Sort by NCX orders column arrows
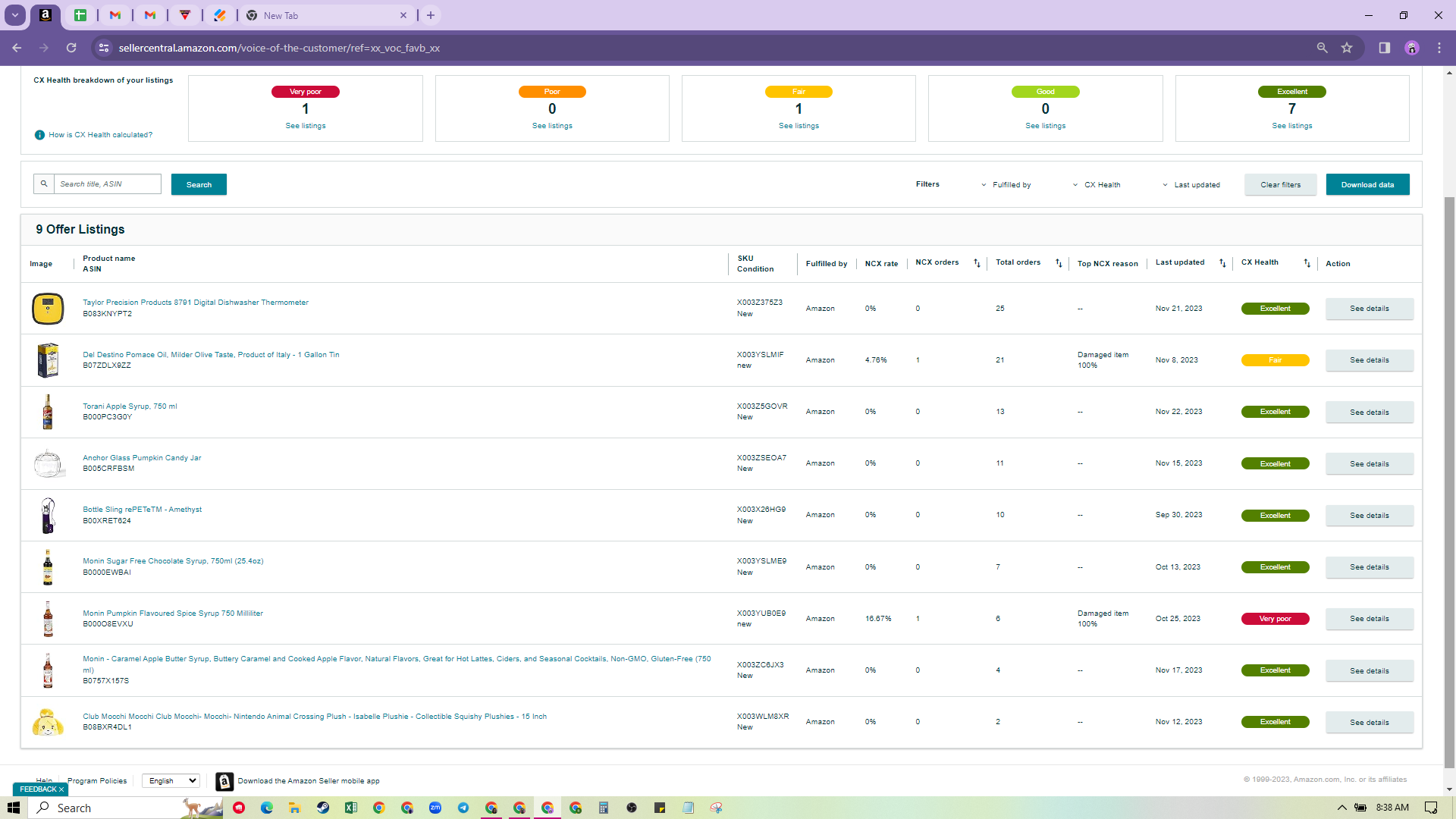Screen dimensions: 1456x819 pyautogui.click(x=977, y=263)
